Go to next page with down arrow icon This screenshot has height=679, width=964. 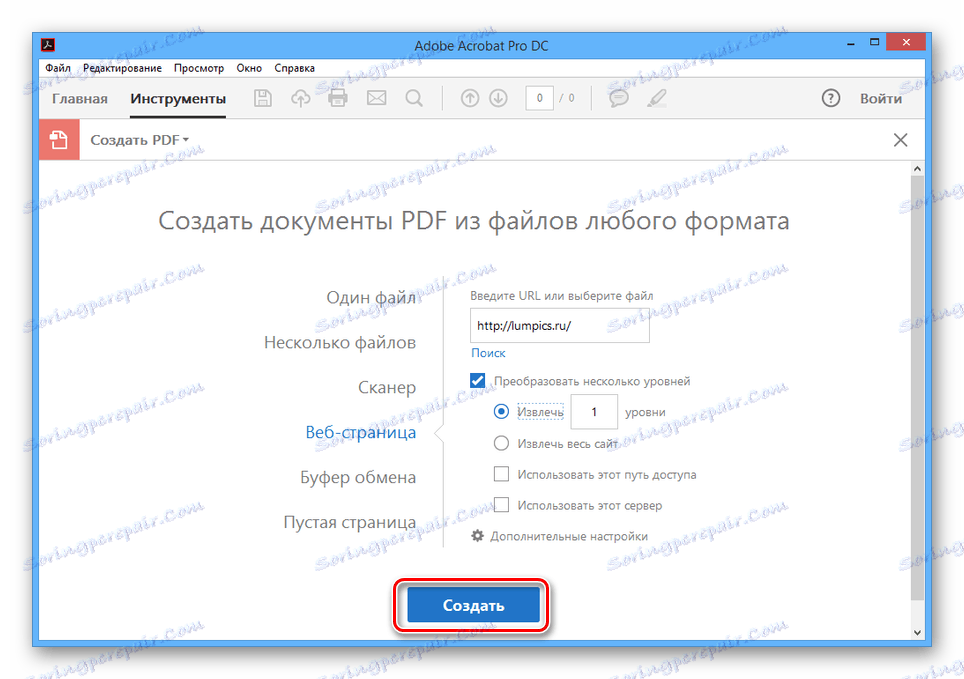(x=499, y=97)
